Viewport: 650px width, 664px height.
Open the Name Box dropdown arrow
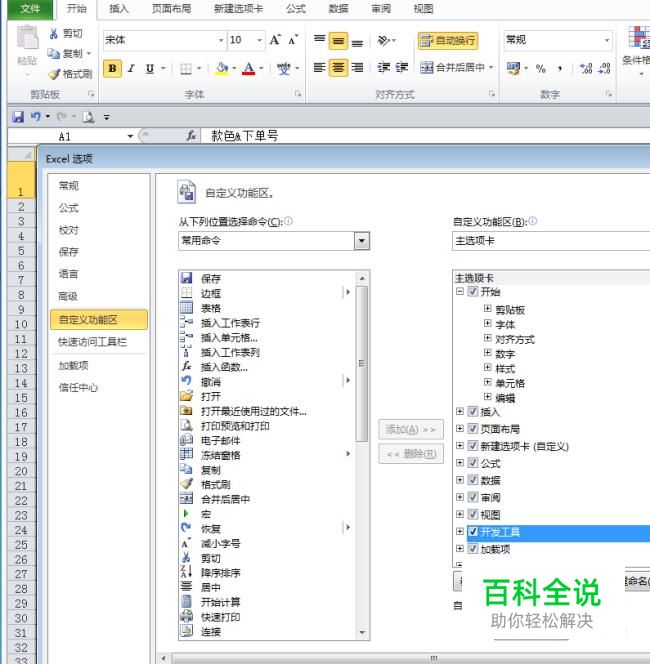pos(130,136)
